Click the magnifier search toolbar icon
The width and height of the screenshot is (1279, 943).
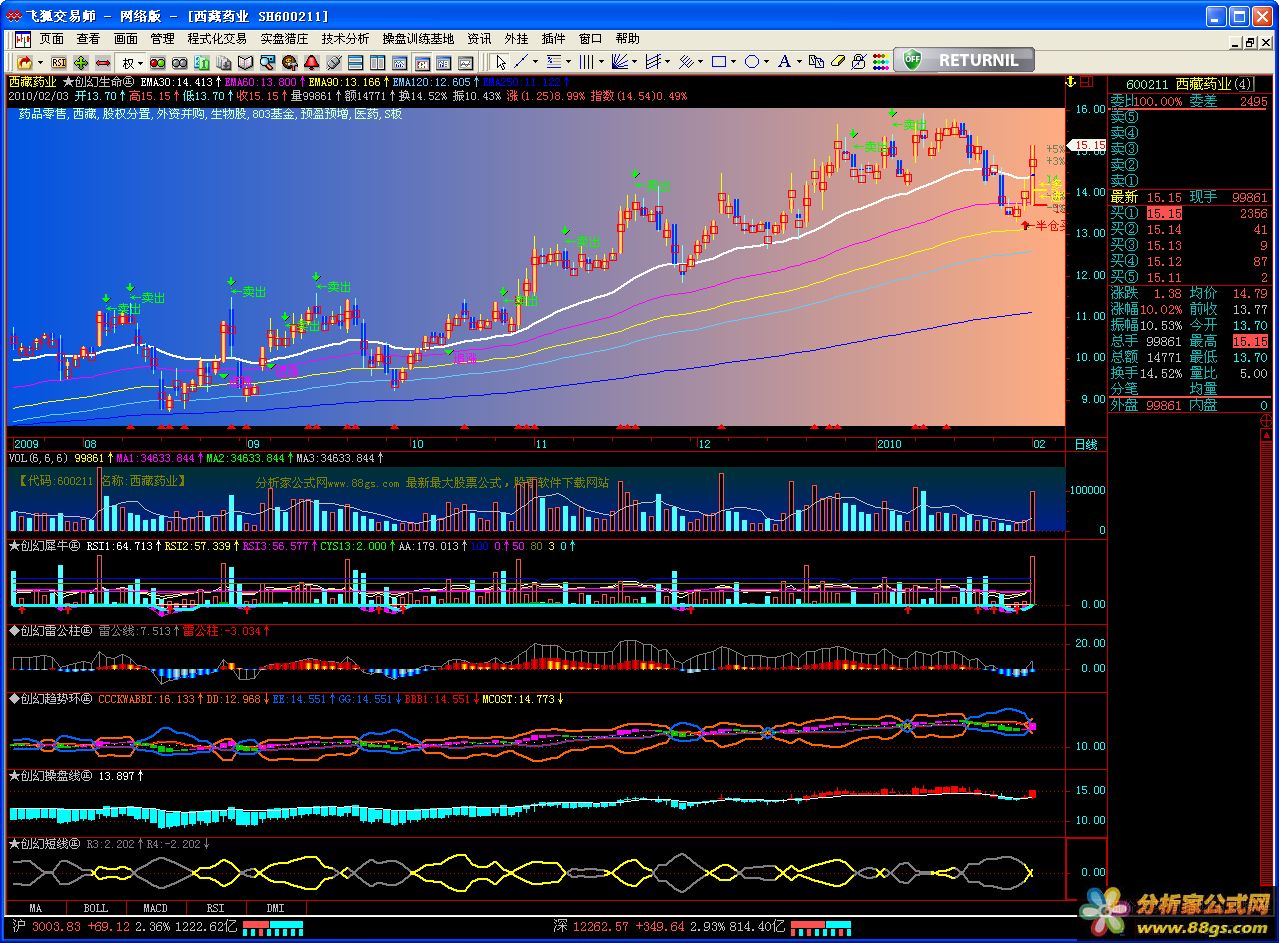click(x=267, y=62)
